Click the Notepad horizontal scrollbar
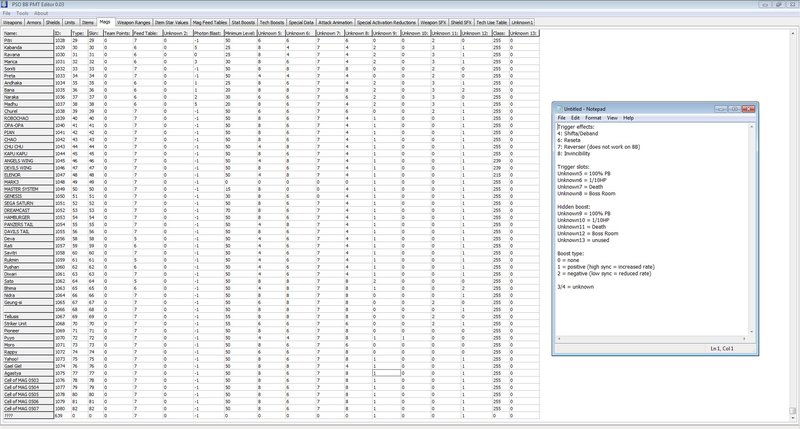 tap(652, 339)
